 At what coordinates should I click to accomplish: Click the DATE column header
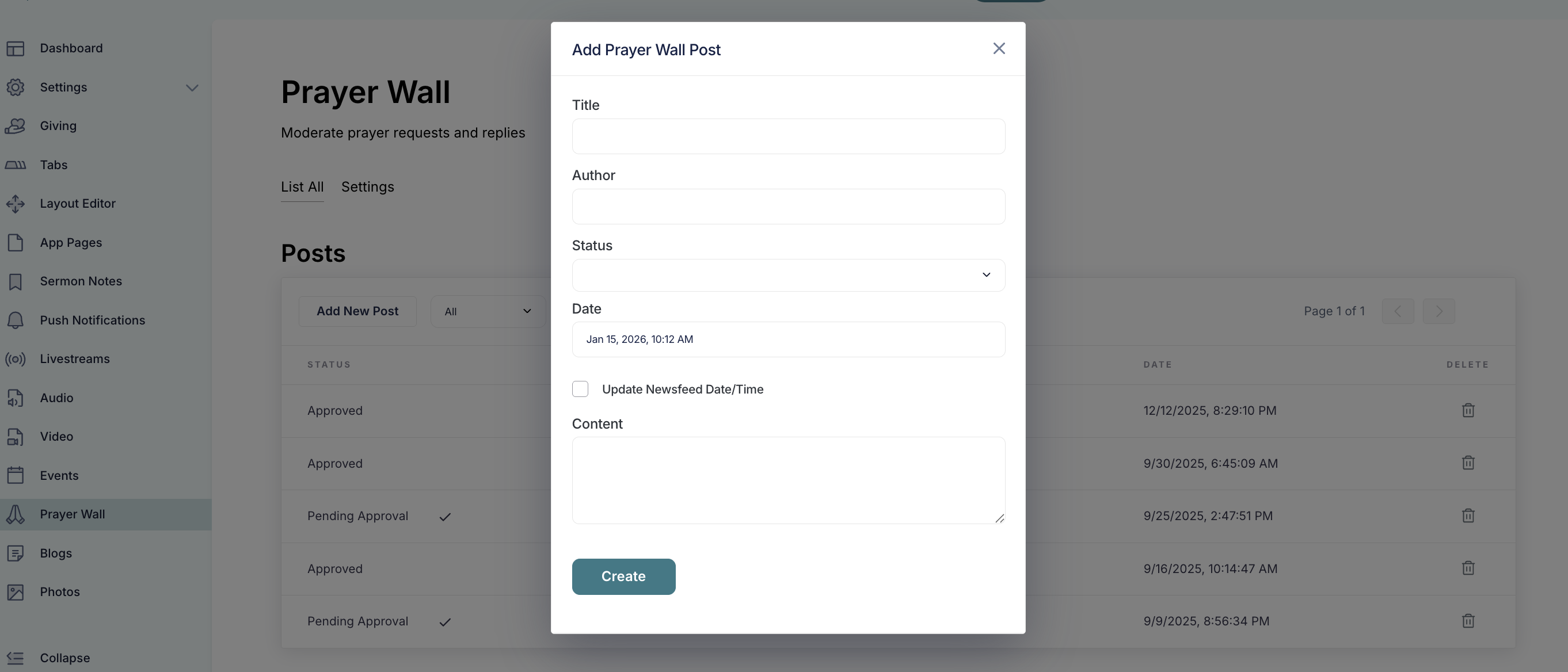(x=1158, y=365)
